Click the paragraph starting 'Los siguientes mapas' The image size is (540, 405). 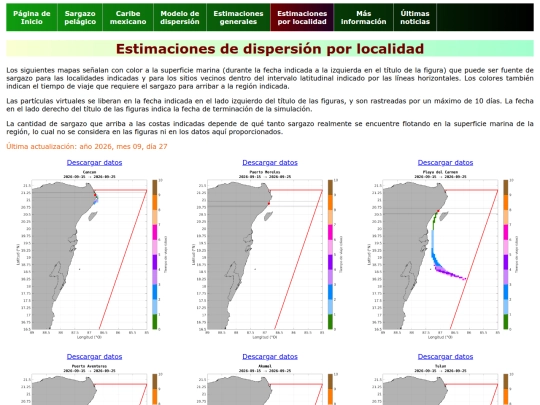coord(270,78)
